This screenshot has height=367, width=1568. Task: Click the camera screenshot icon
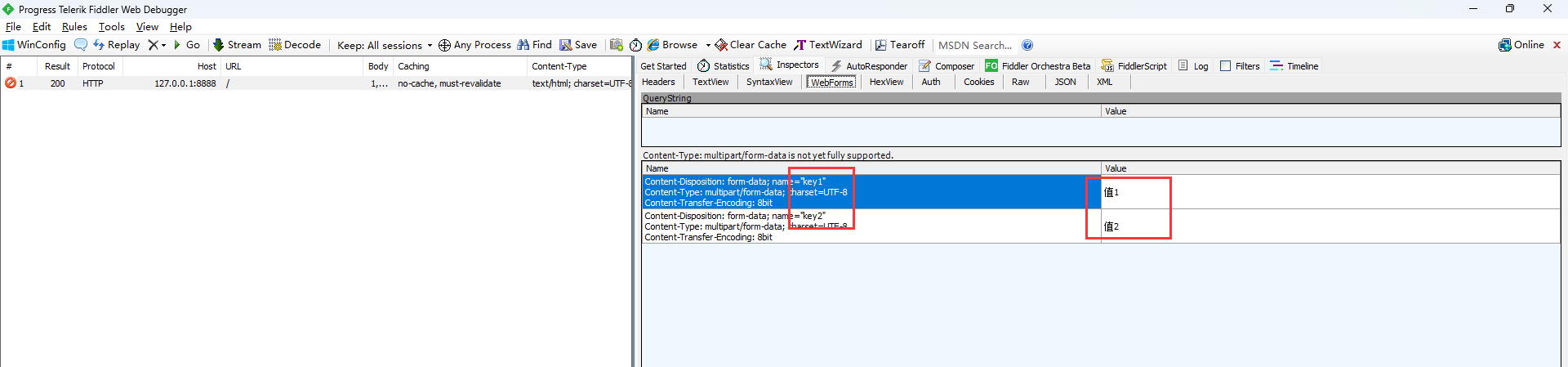(x=617, y=45)
